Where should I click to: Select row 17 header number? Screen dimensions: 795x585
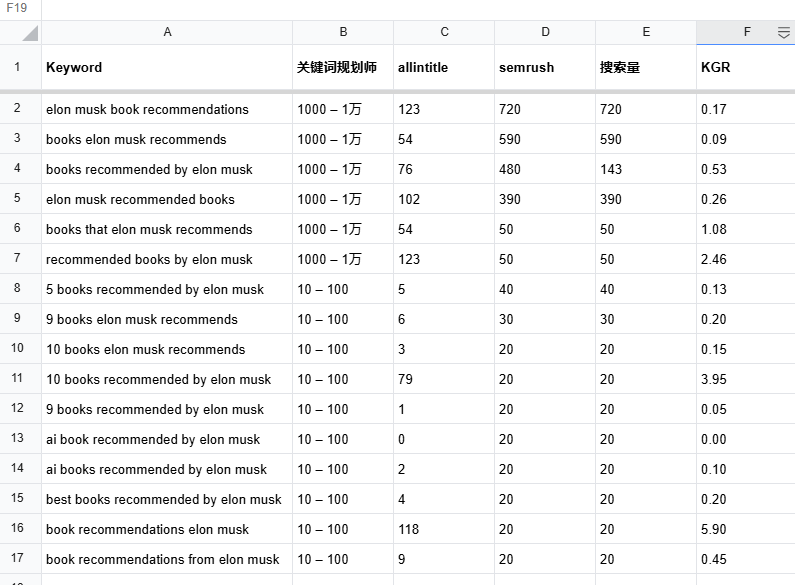point(18,559)
